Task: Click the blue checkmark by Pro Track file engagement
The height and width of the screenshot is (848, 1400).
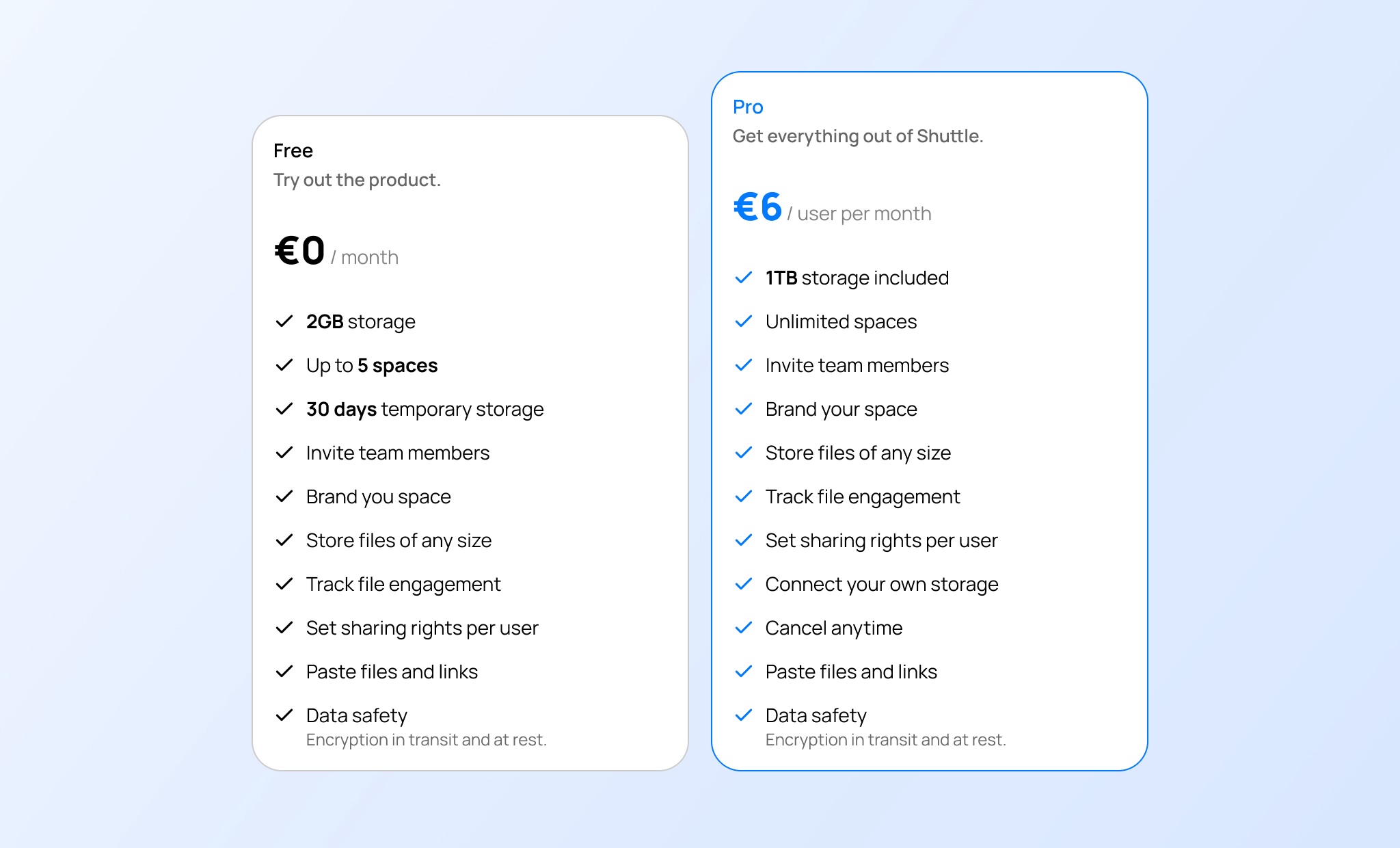Action: pyautogui.click(x=743, y=496)
